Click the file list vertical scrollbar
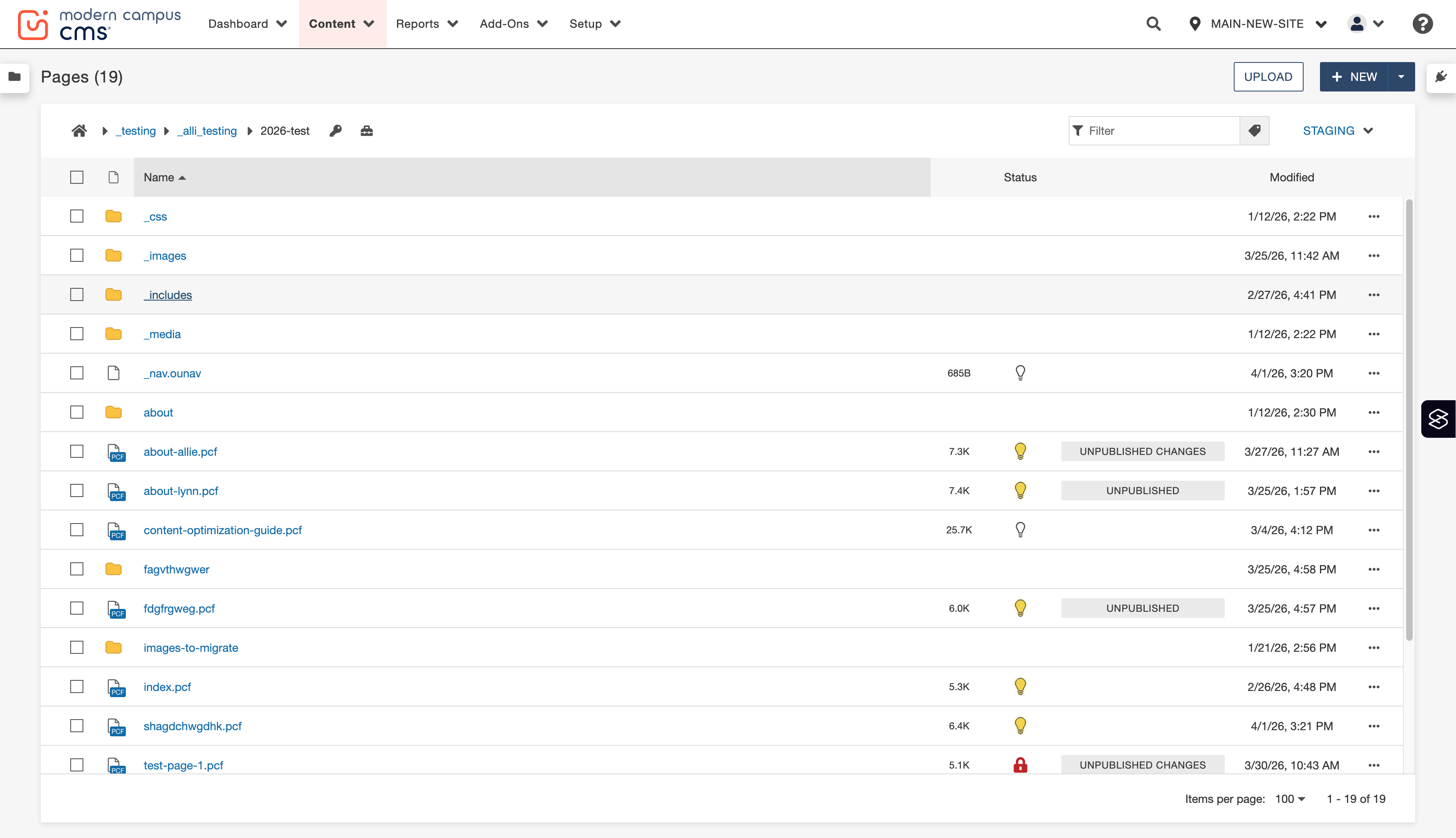 point(1409,420)
